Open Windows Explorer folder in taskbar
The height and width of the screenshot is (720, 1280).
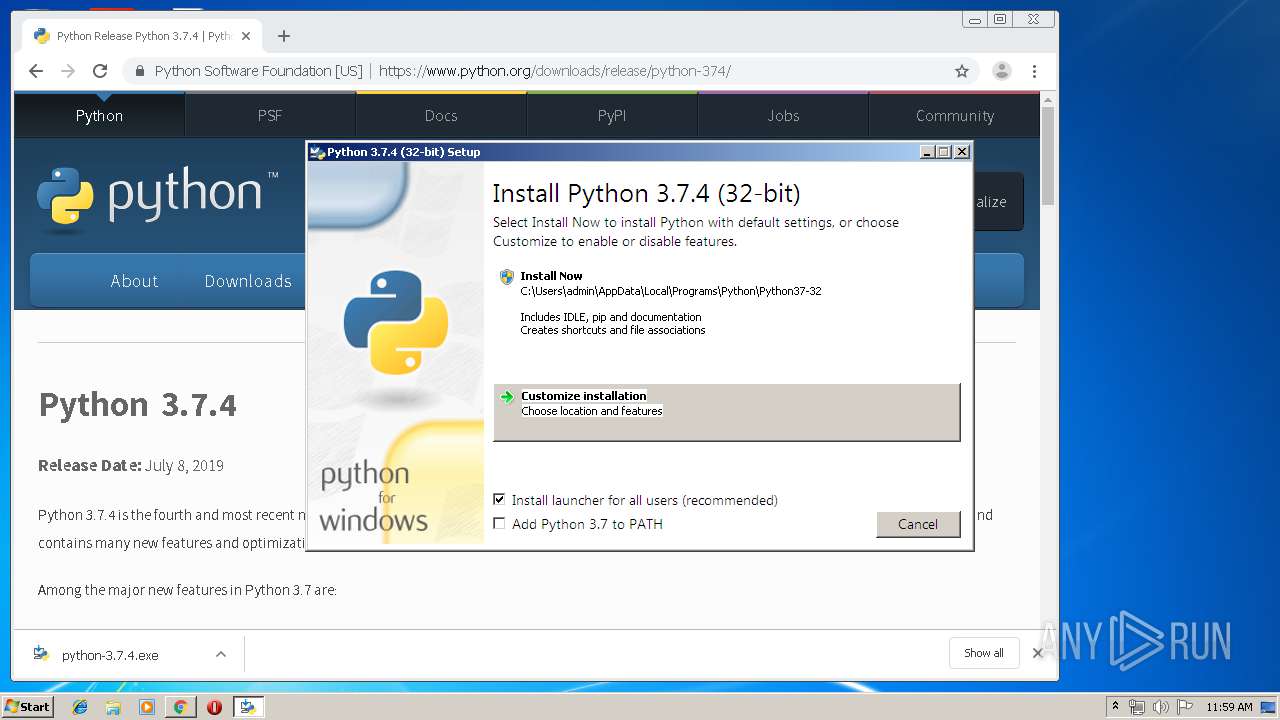[113, 707]
